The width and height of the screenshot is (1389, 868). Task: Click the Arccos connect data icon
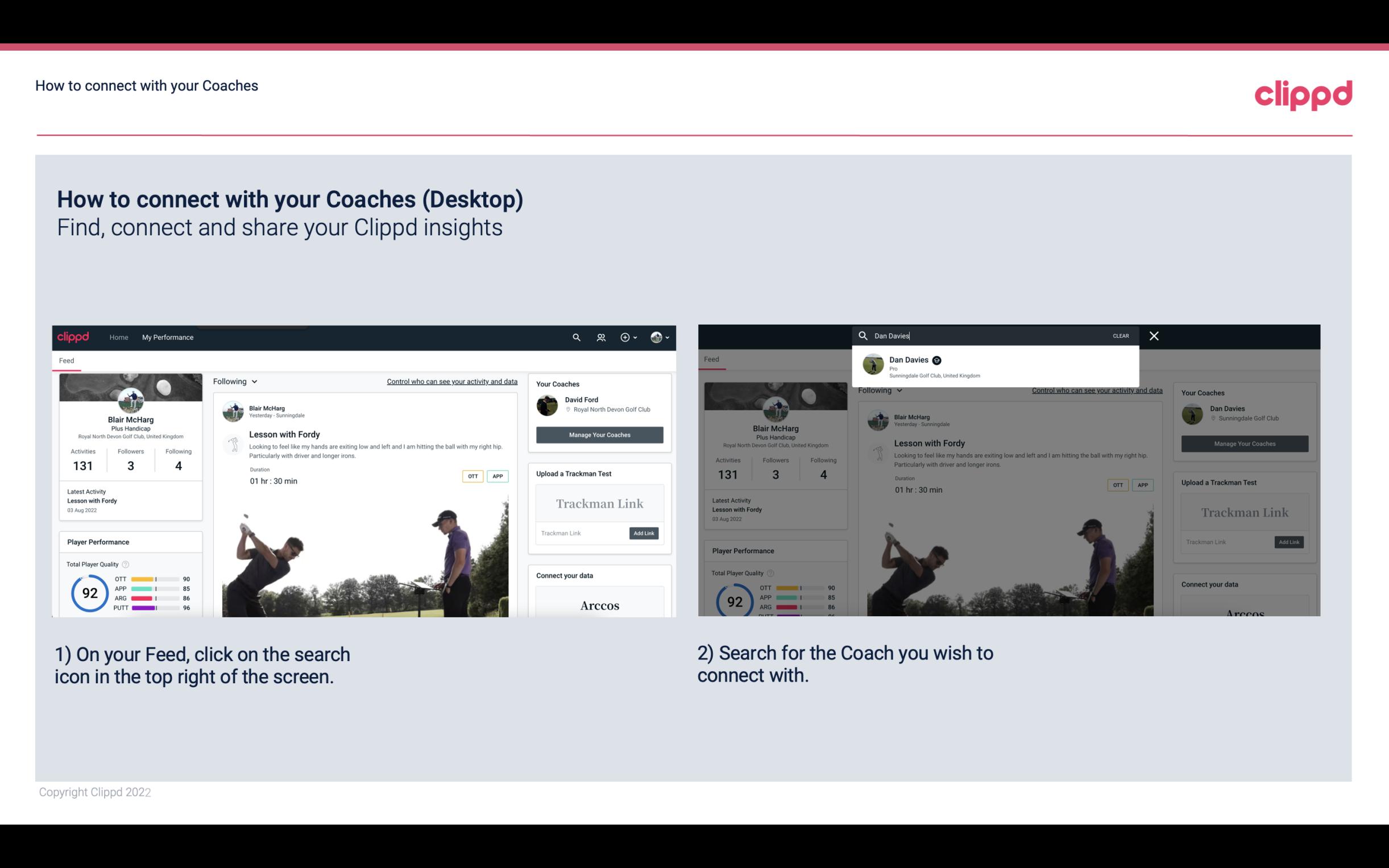tap(598, 605)
